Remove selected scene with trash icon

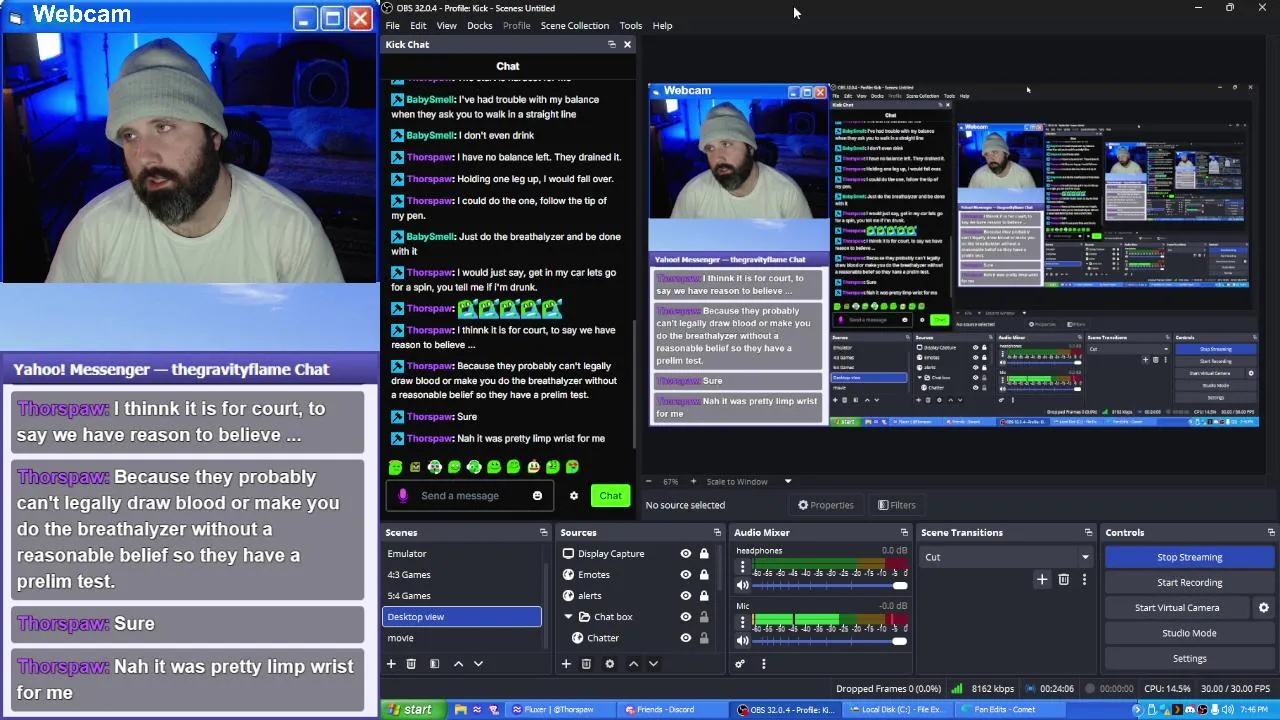click(x=411, y=664)
